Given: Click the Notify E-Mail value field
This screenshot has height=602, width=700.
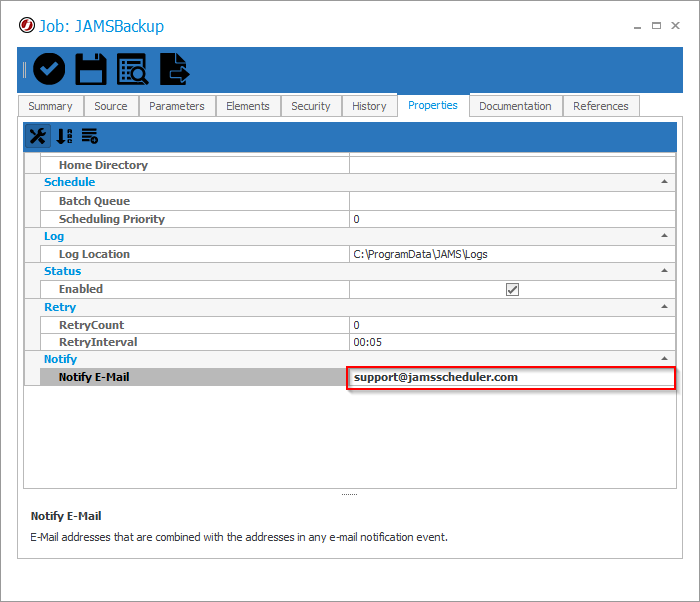Looking at the screenshot, I should pyautogui.click(x=512, y=377).
